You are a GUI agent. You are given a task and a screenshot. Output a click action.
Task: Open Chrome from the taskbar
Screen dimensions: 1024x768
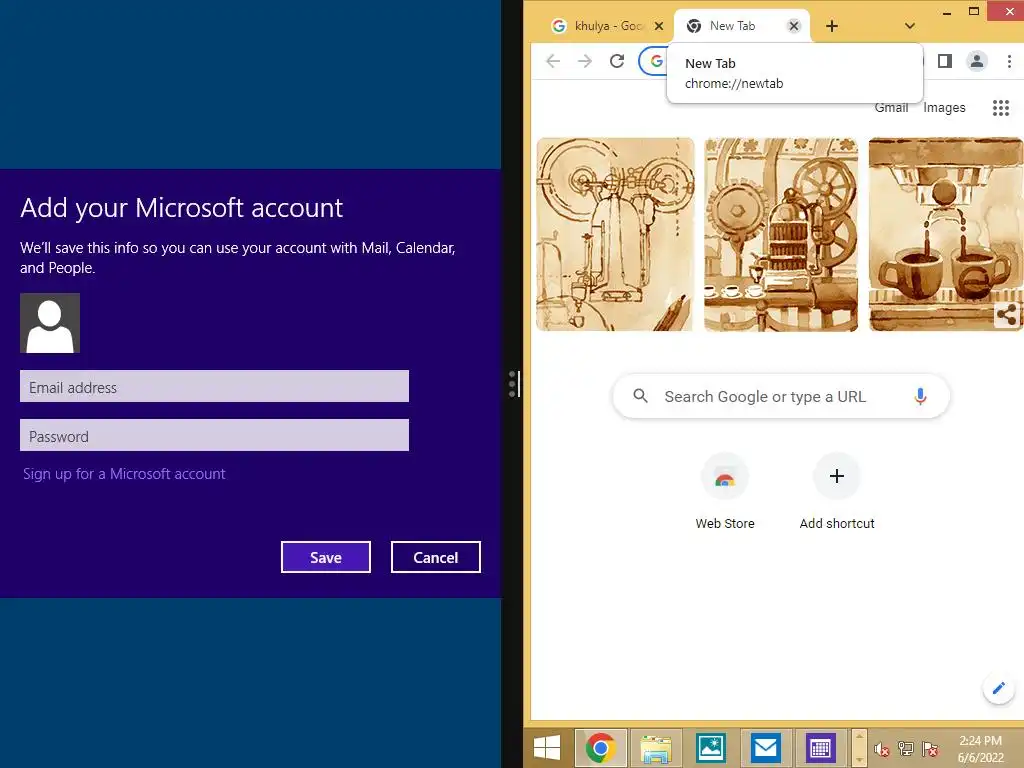[600, 748]
